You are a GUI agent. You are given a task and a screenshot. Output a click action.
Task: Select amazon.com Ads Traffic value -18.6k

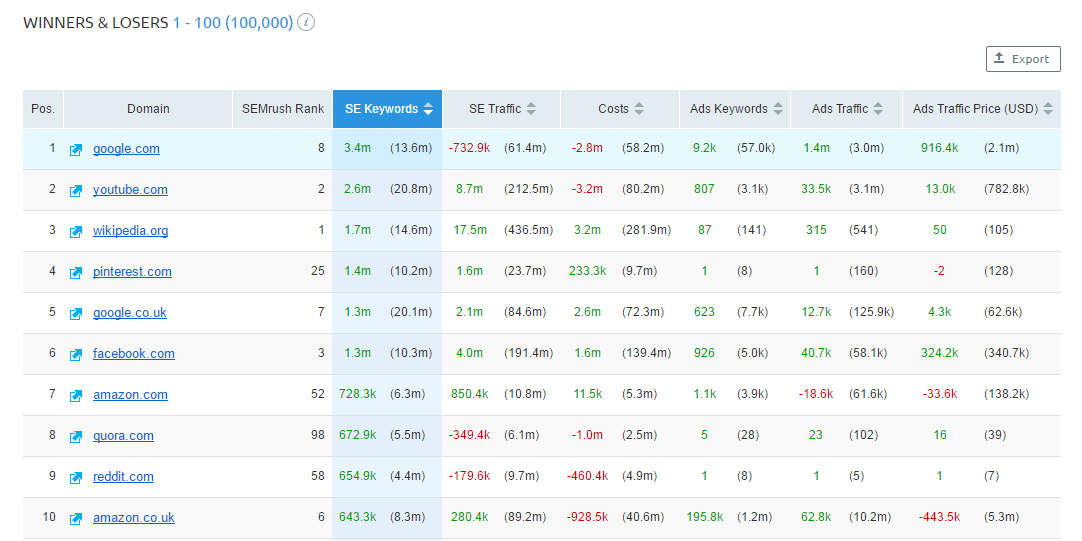[816, 395]
